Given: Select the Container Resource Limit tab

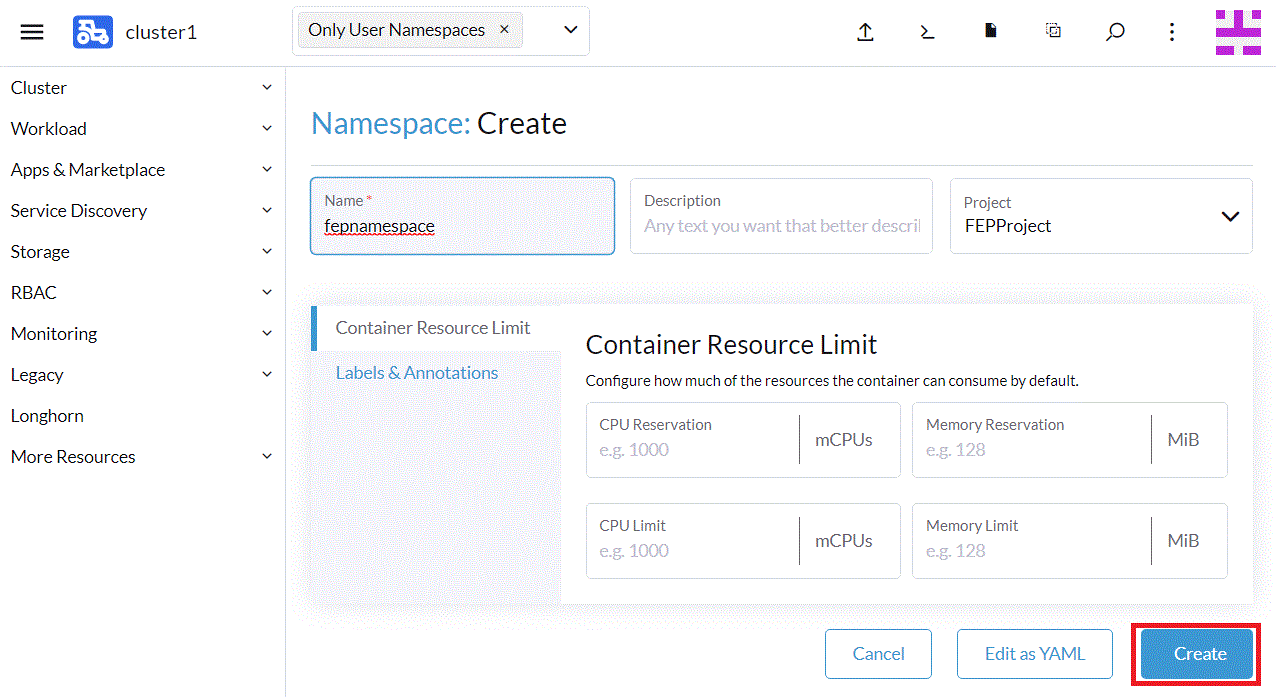Looking at the screenshot, I should 433,328.
